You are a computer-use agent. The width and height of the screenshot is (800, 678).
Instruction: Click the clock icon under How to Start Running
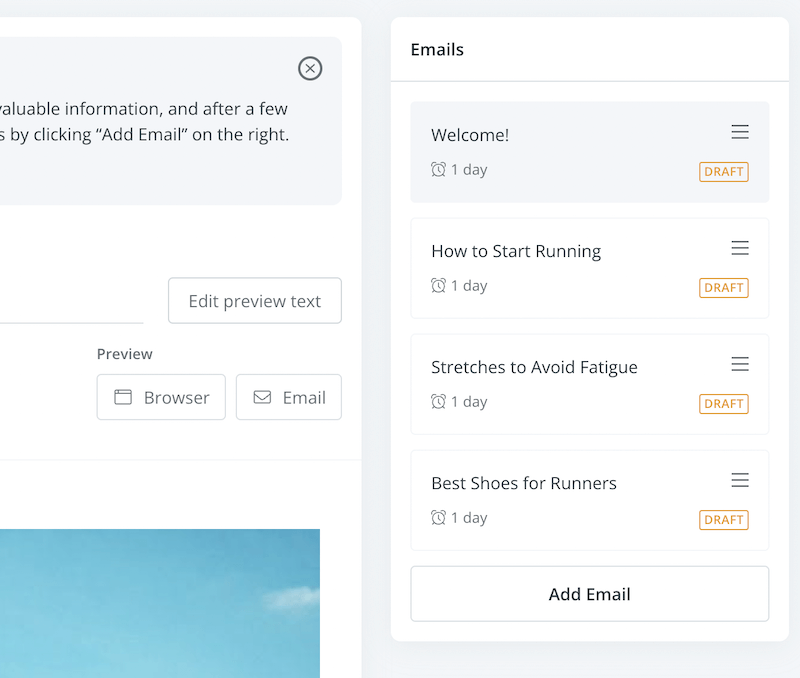438,286
